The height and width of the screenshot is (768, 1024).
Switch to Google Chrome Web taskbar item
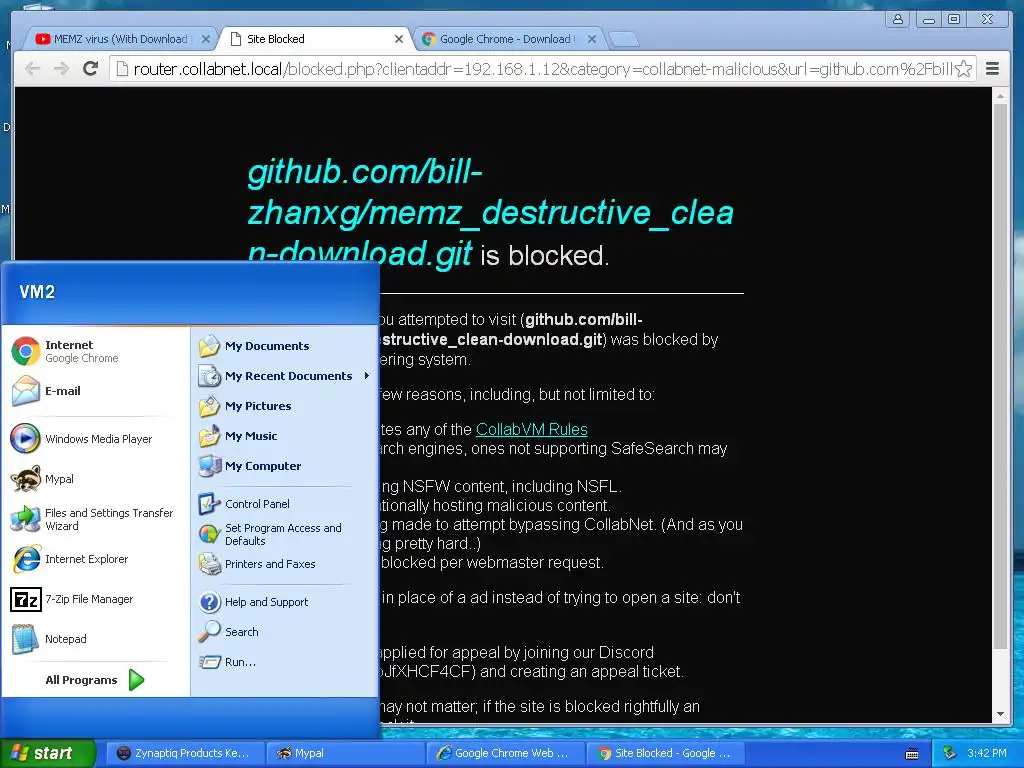pyautogui.click(x=505, y=753)
